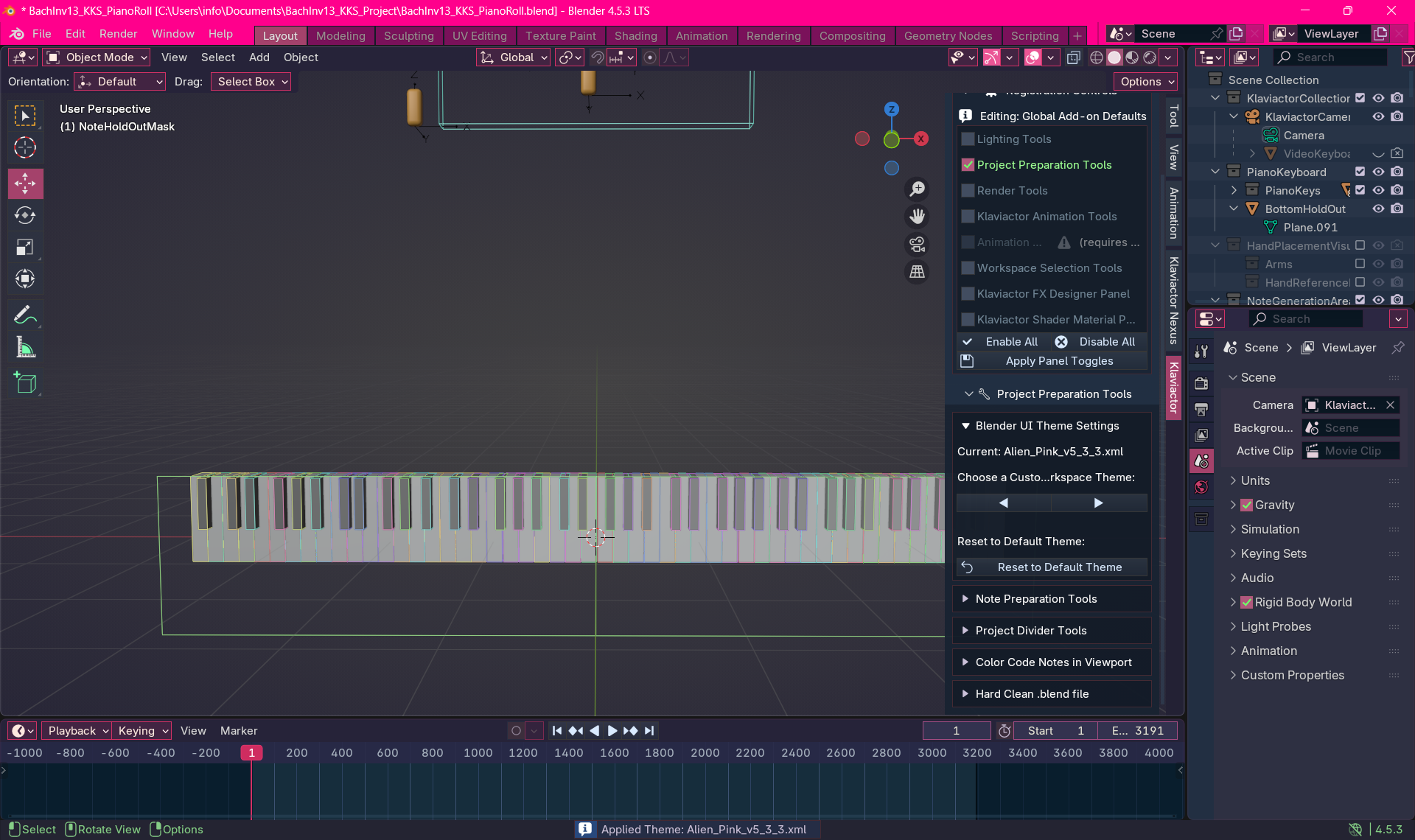The image size is (1415, 840).
Task: Select the Move tool in toolbar
Action: coord(25,183)
